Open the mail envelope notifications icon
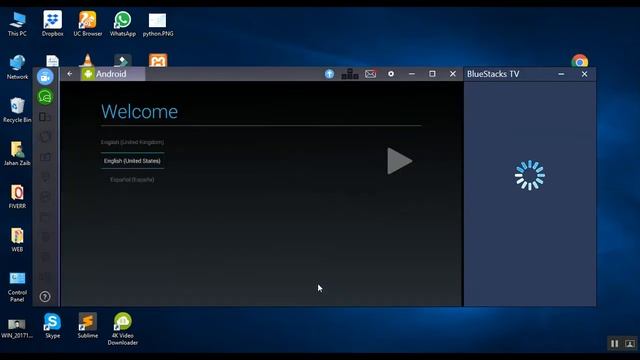Image resolution: width=640 pixels, height=360 pixels. [370, 74]
